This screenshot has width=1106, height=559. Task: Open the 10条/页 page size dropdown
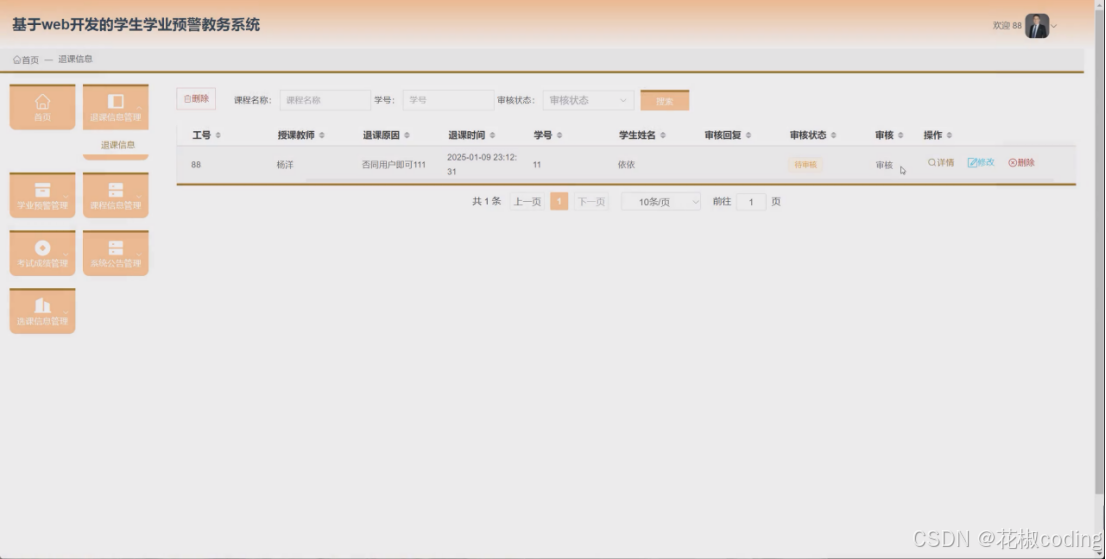point(661,202)
